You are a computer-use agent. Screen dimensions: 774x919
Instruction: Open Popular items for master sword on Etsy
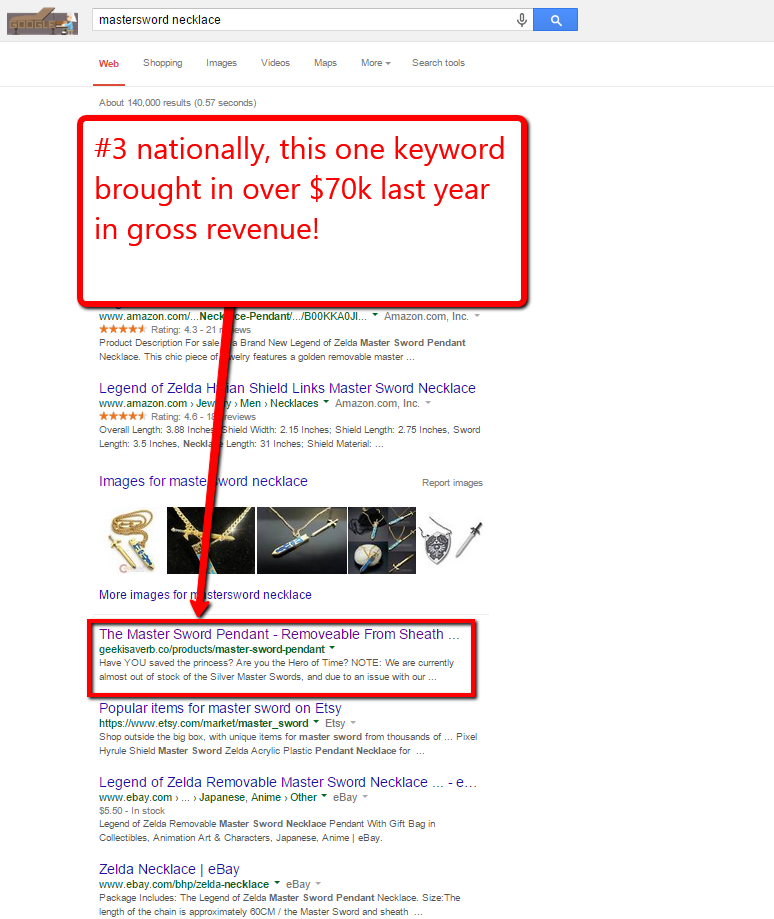pyautogui.click(x=220, y=708)
